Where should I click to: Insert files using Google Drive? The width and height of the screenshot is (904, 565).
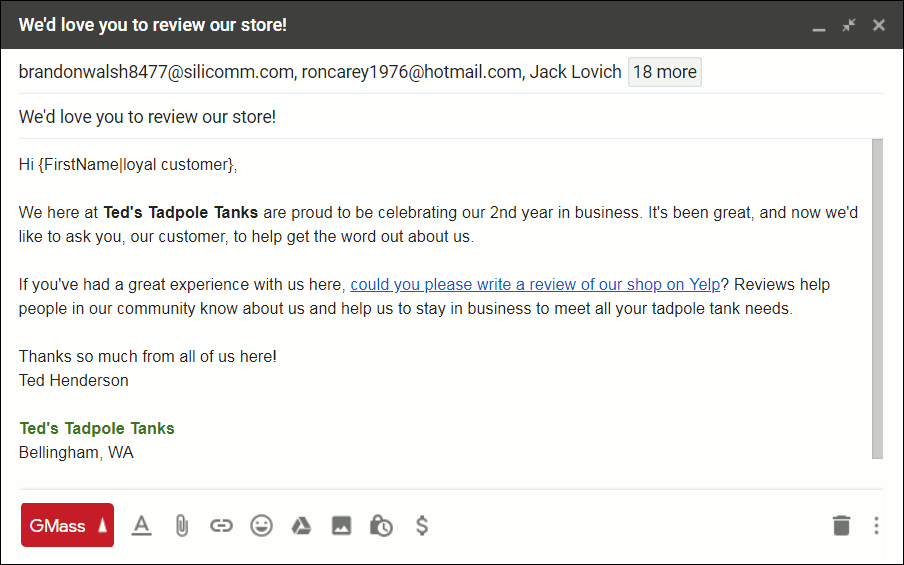click(x=301, y=525)
